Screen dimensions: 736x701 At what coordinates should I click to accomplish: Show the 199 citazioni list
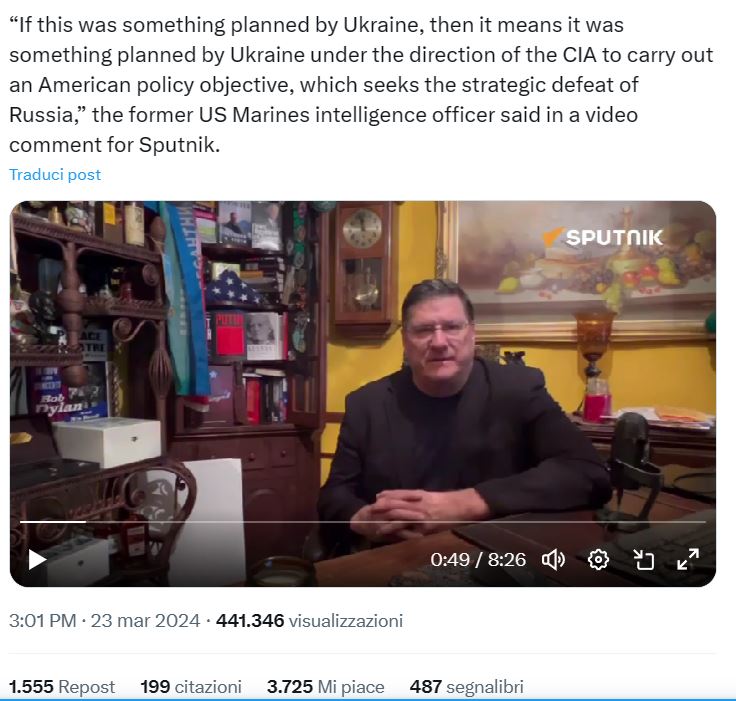point(191,687)
